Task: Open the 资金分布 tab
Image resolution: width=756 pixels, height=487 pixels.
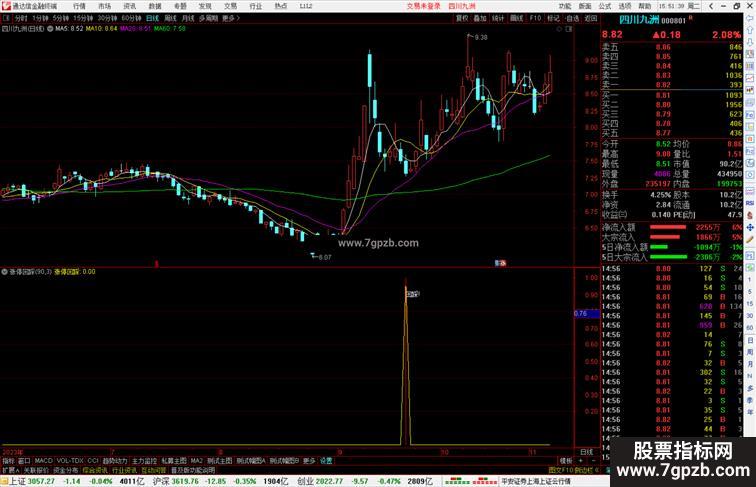Action: pos(66,470)
